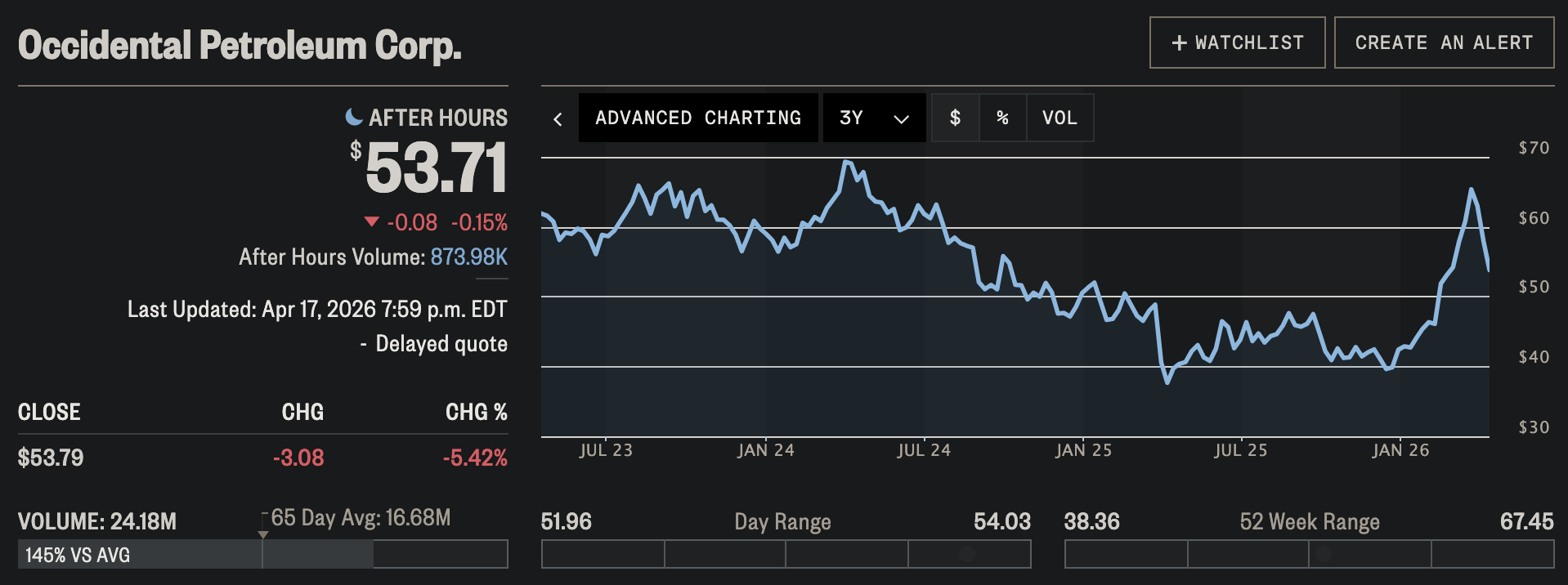The width and height of the screenshot is (1568, 585).
Task: Click the Occidental Petroleum Corp. title
Action: pos(240,46)
